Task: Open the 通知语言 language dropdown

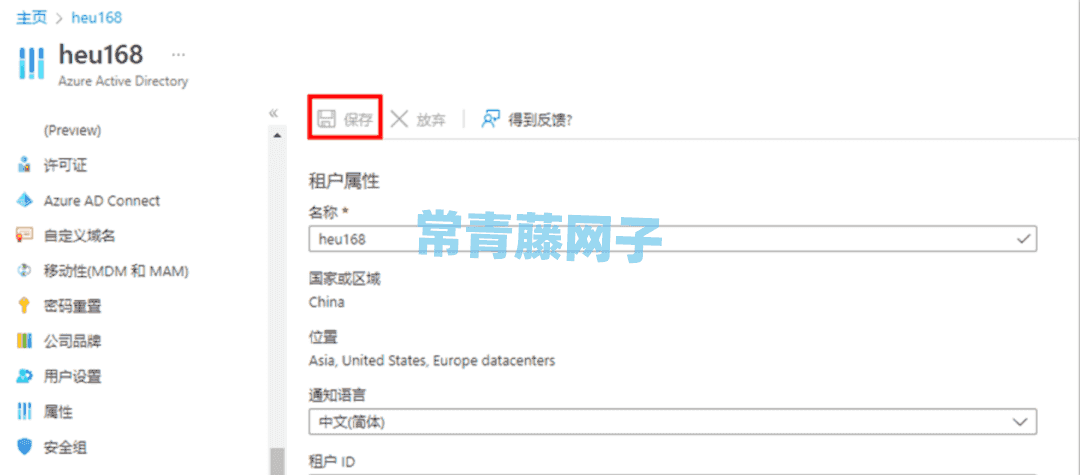Action: click(x=673, y=421)
